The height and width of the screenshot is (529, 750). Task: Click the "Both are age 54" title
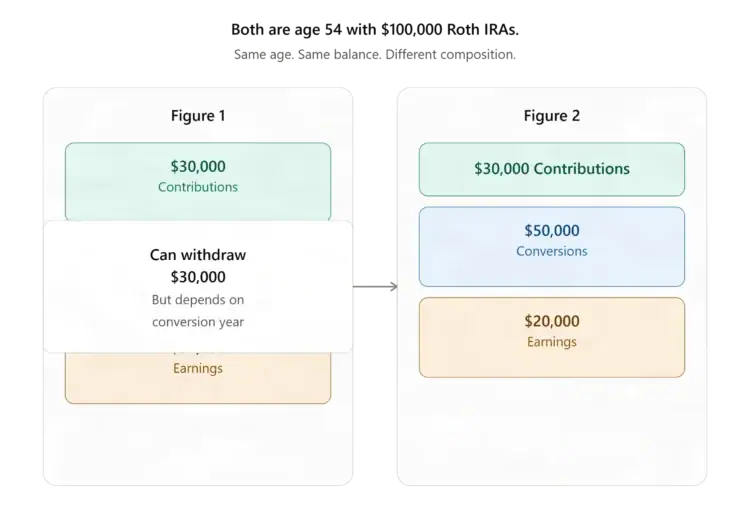click(x=375, y=30)
